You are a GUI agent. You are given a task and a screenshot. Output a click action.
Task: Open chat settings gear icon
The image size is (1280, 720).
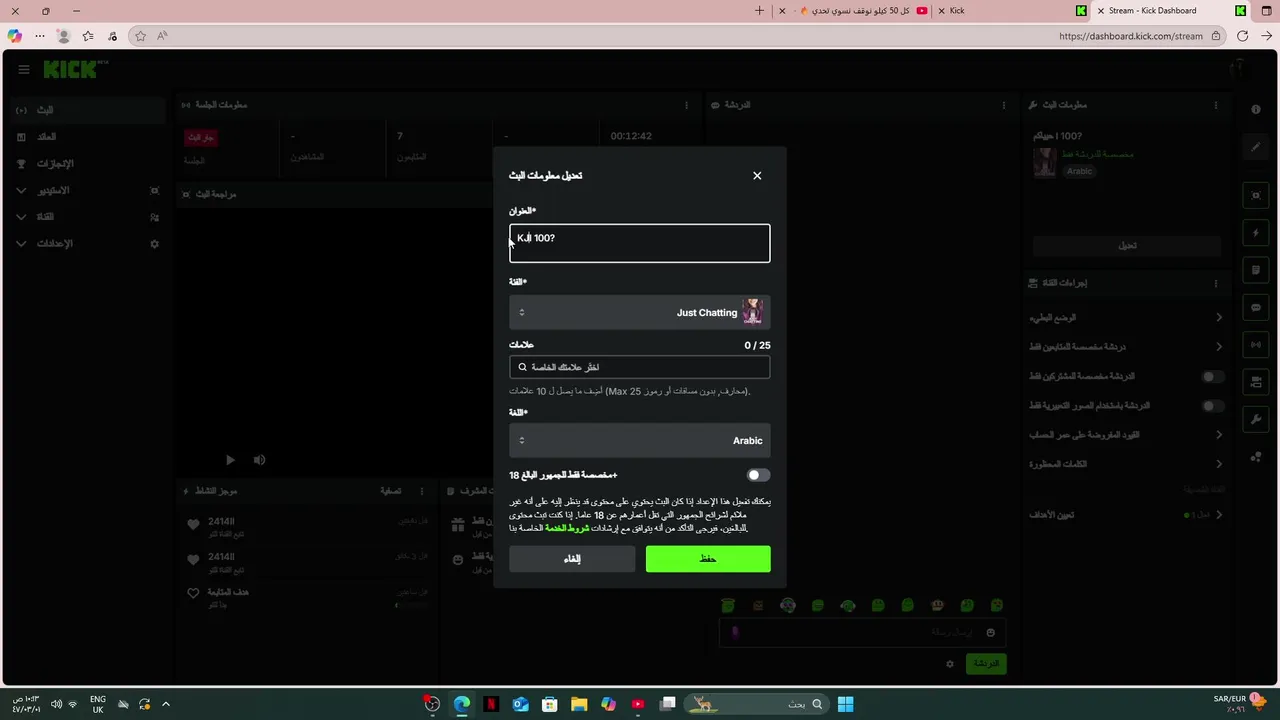pos(950,664)
